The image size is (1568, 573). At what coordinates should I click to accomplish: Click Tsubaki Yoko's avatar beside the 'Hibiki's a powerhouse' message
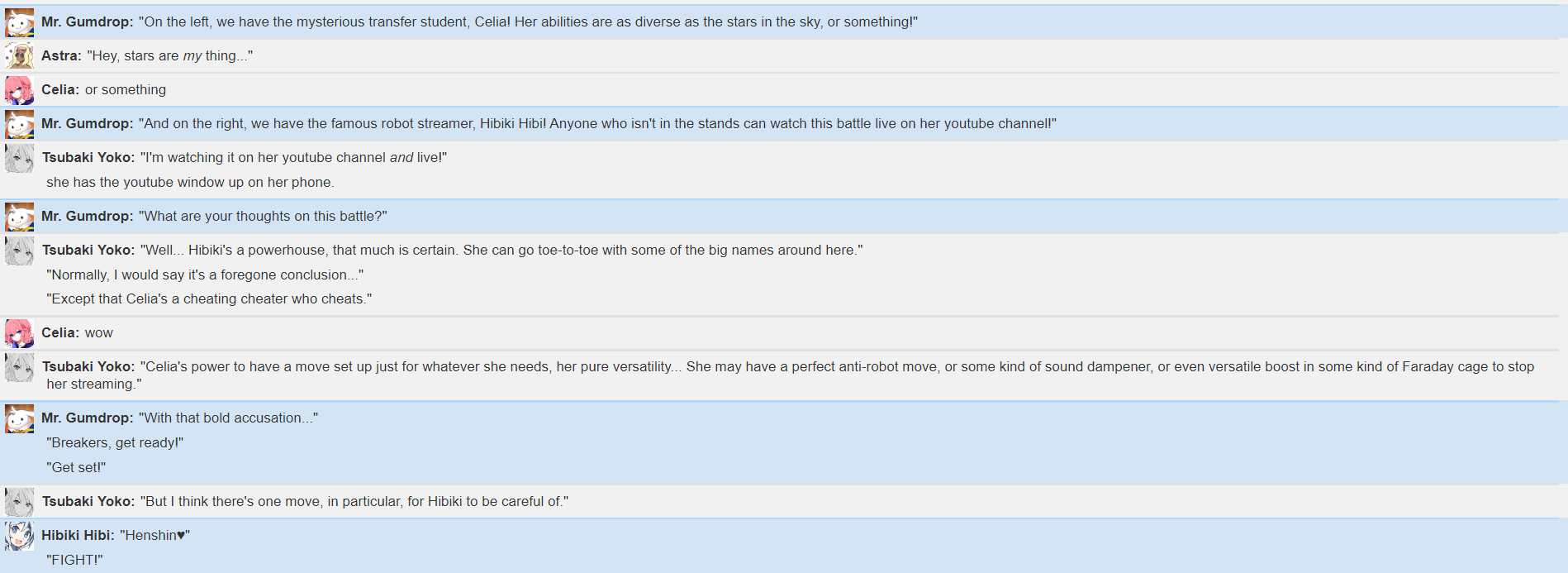pos(19,251)
